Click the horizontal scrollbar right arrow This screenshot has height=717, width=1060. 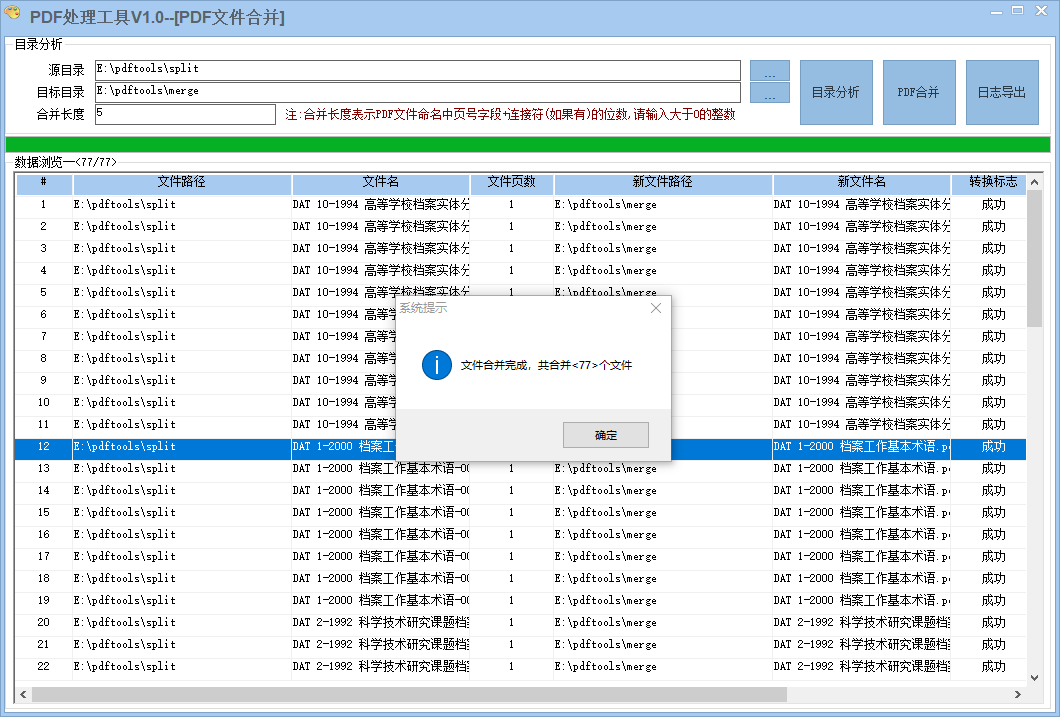[x=1018, y=694]
